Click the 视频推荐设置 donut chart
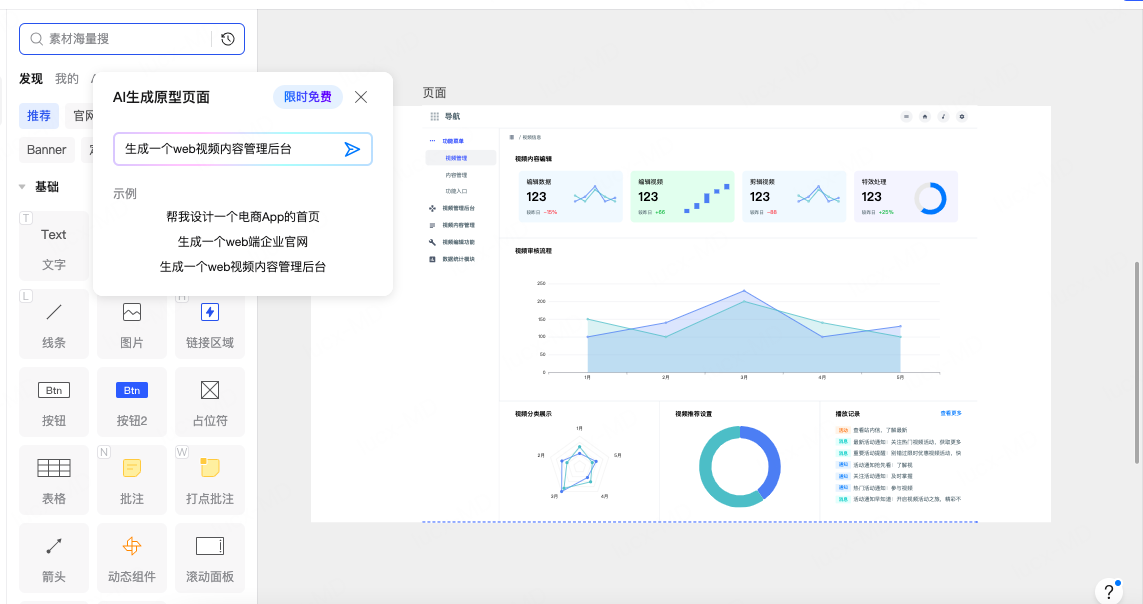This screenshot has width=1143, height=604. 740,467
